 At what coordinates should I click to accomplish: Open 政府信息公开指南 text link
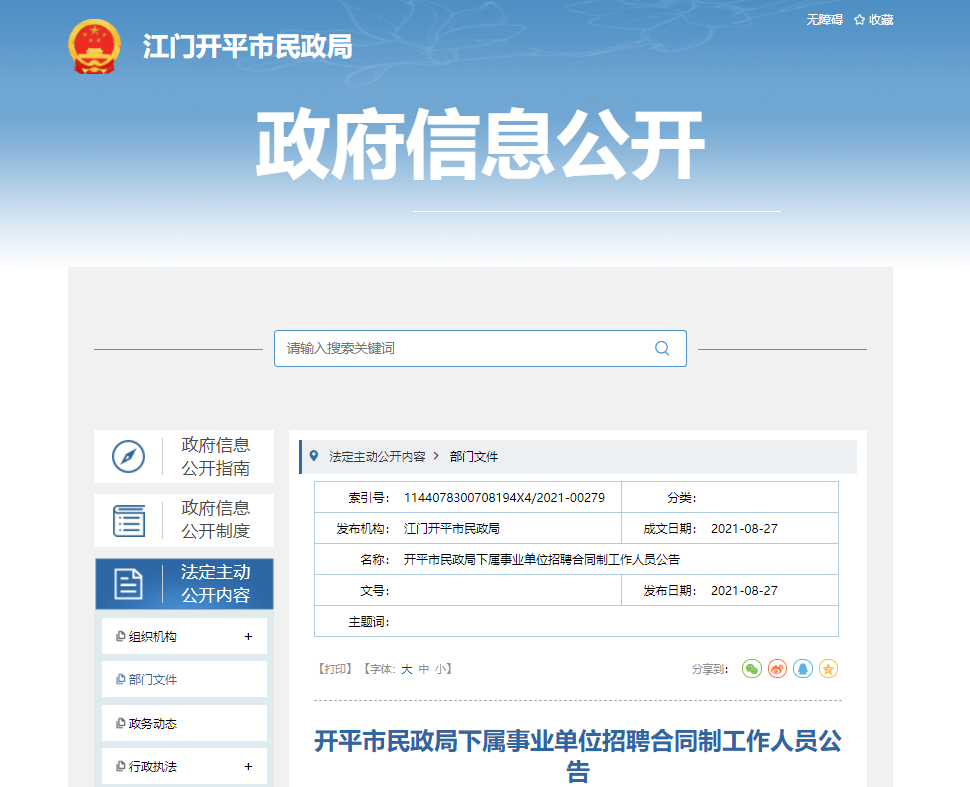[x=215, y=457]
